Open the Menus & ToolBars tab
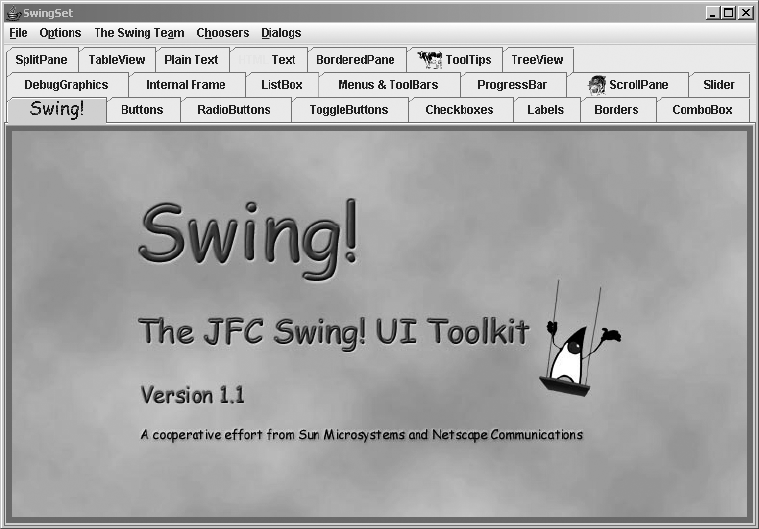The width and height of the screenshot is (759, 529). 389,85
